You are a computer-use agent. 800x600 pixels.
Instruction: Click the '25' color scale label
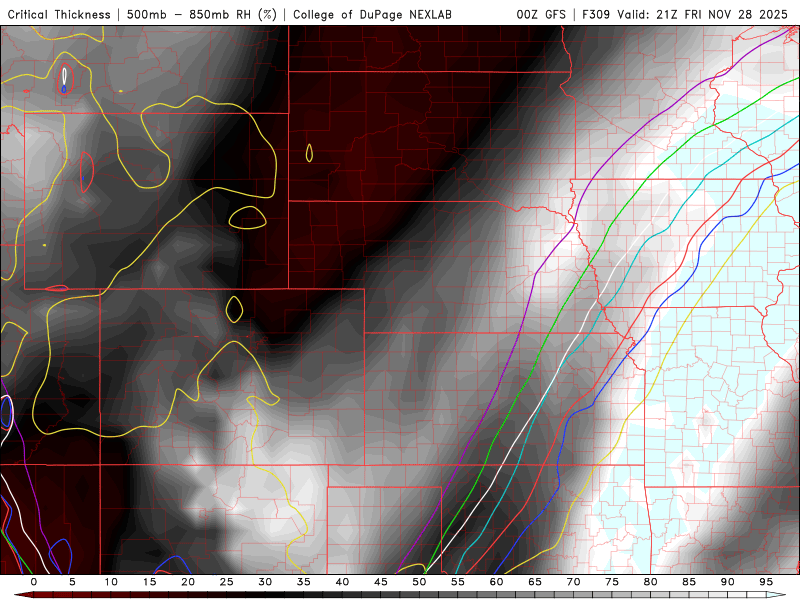[x=227, y=582]
